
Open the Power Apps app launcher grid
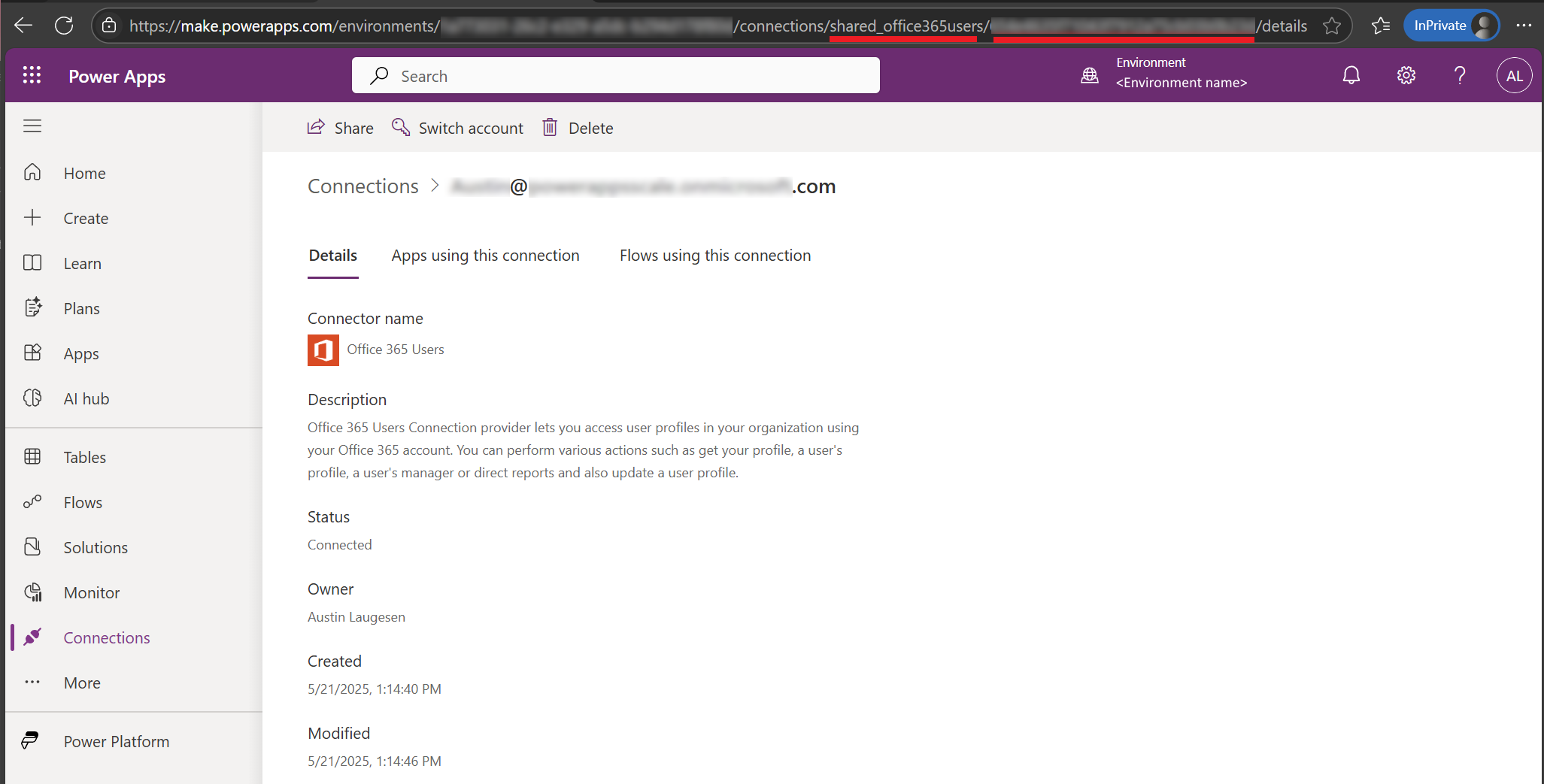(32, 75)
